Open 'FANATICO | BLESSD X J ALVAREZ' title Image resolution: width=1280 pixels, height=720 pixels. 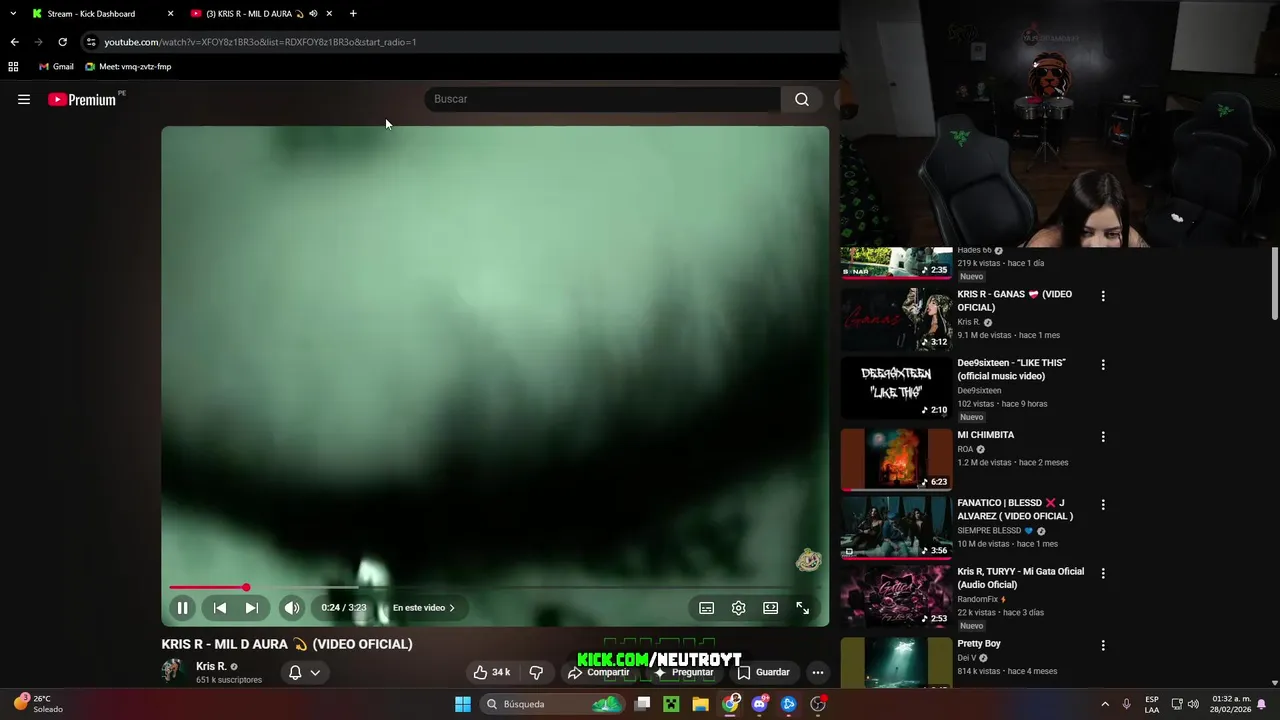click(1015, 509)
